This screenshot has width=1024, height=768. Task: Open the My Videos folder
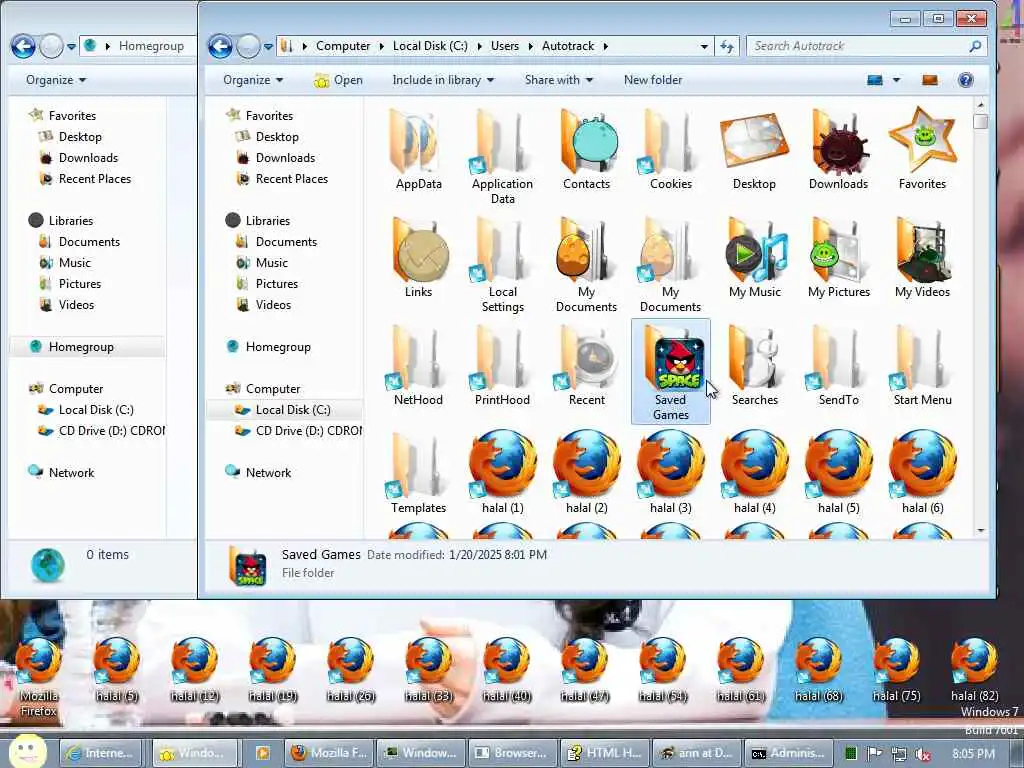pos(922,258)
